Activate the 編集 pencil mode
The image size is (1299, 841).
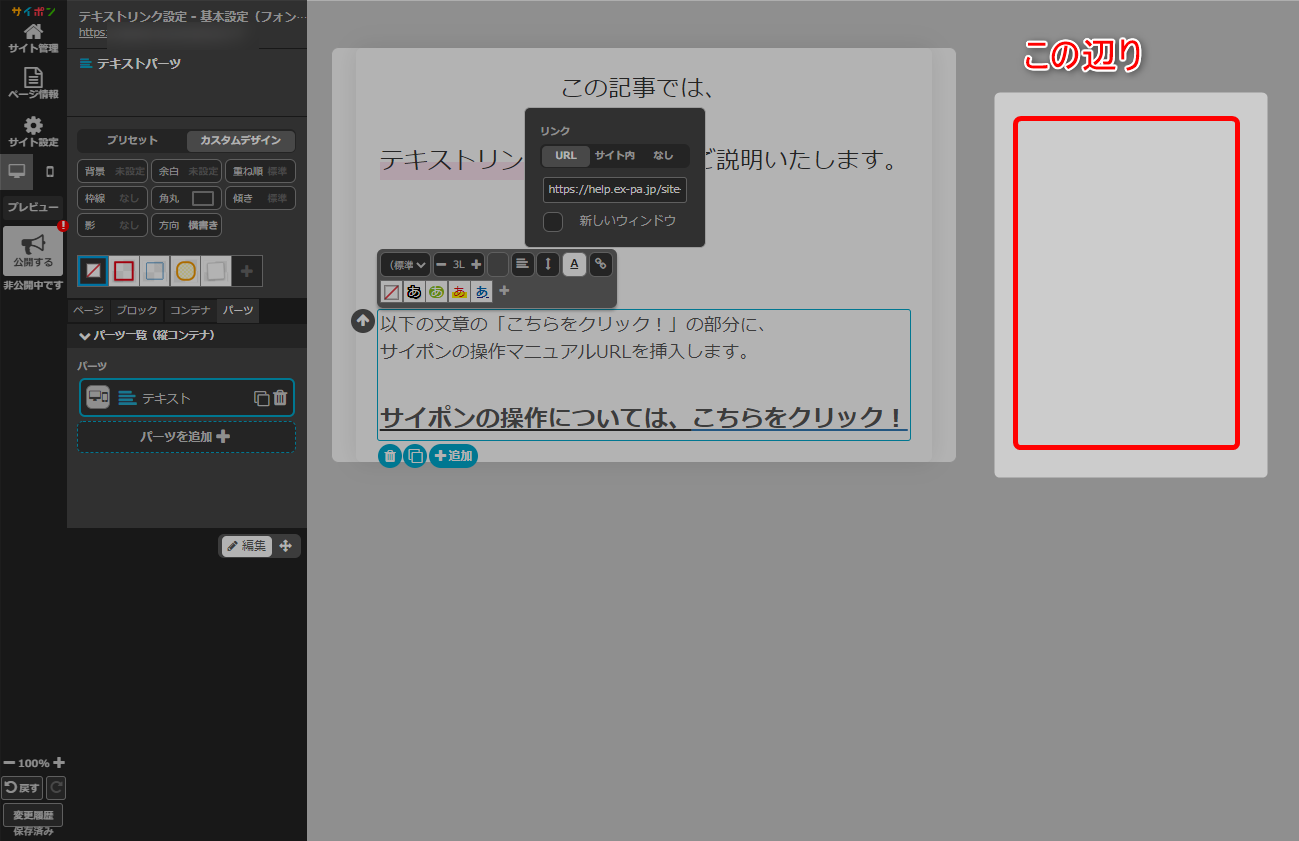(246, 545)
